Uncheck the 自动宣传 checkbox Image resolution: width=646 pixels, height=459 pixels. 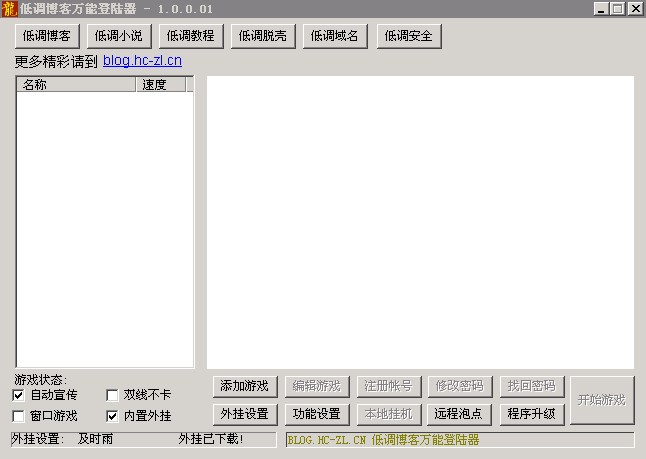19,395
